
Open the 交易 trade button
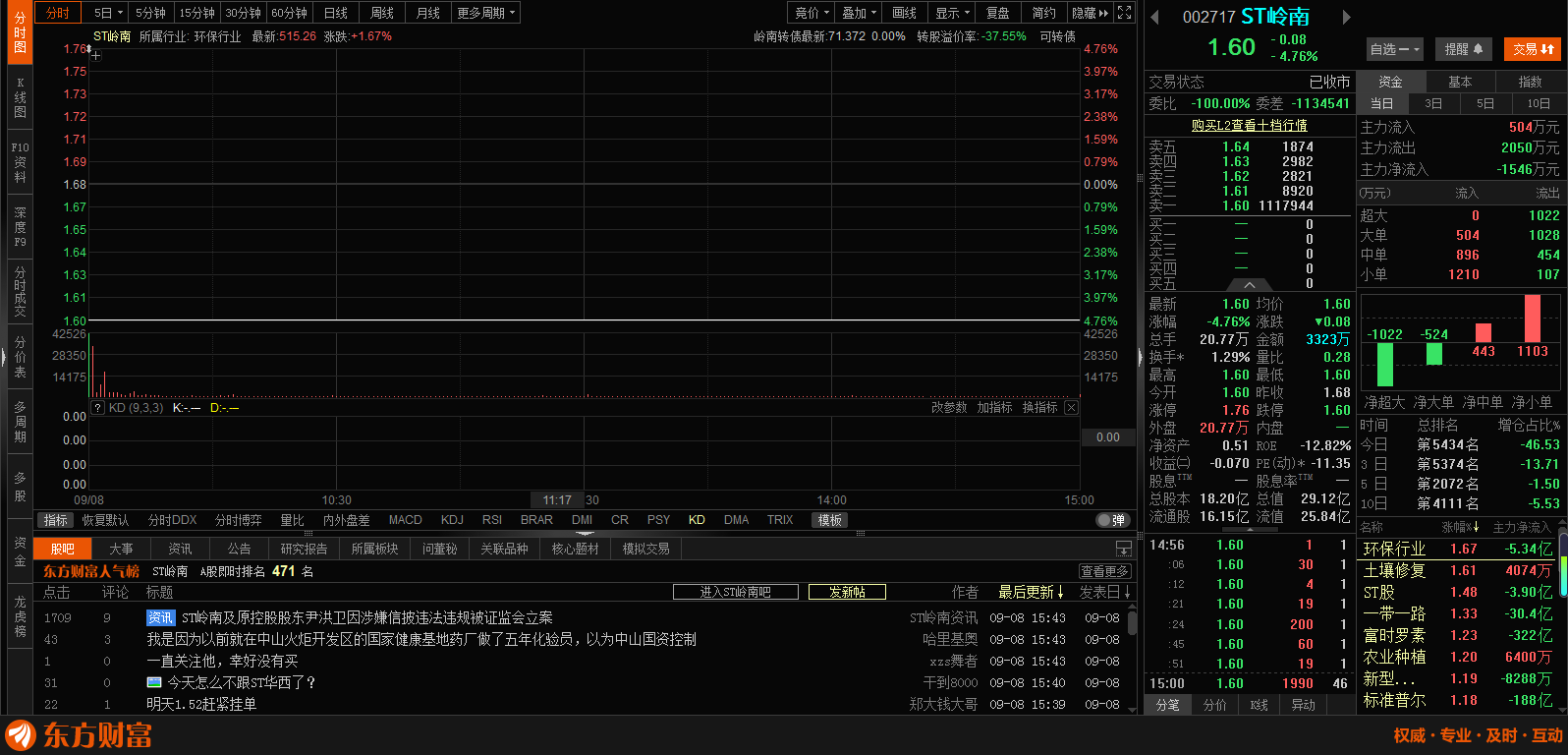pos(1534,49)
